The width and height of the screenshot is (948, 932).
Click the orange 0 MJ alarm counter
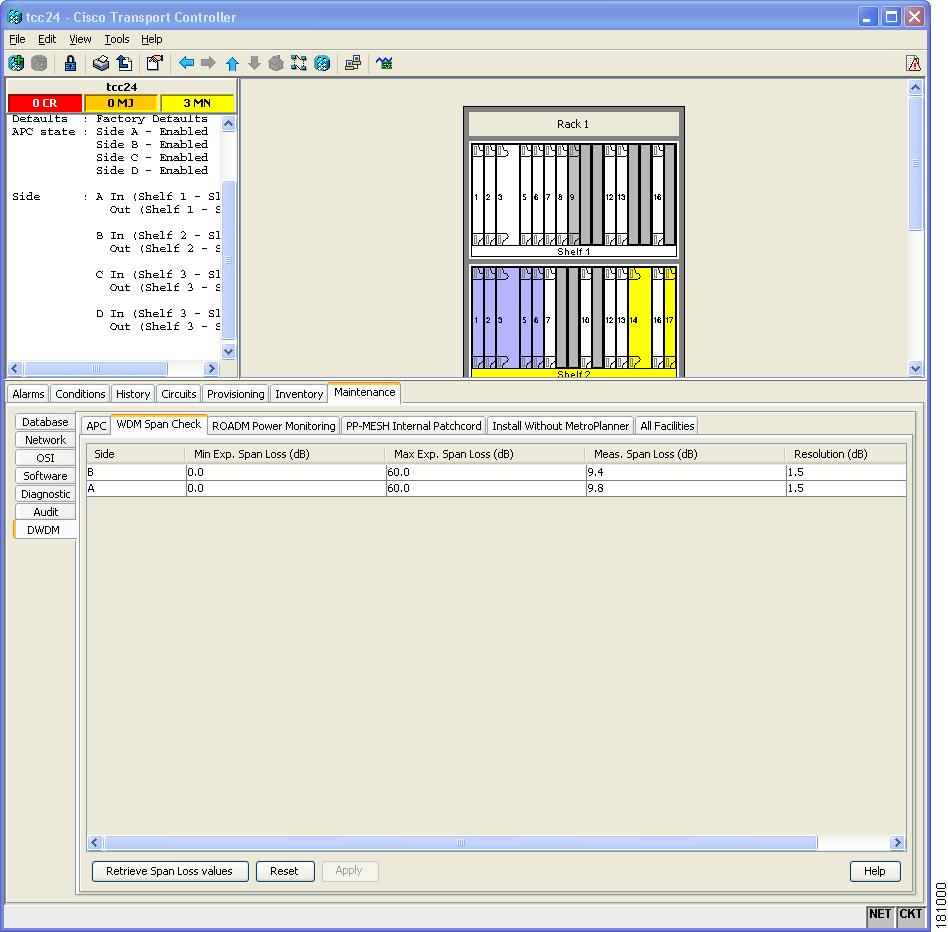pos(121,103)
